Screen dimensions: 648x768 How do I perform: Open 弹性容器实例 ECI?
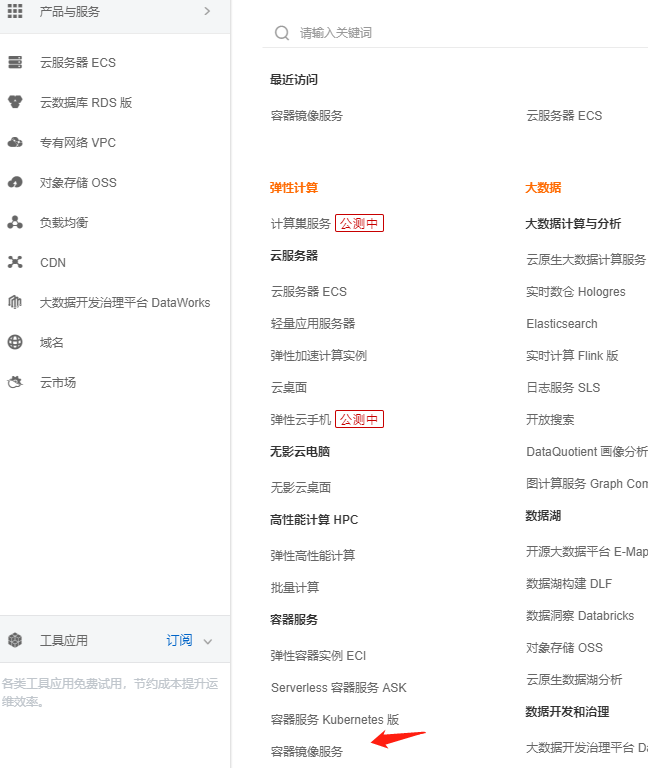point(318,655)
